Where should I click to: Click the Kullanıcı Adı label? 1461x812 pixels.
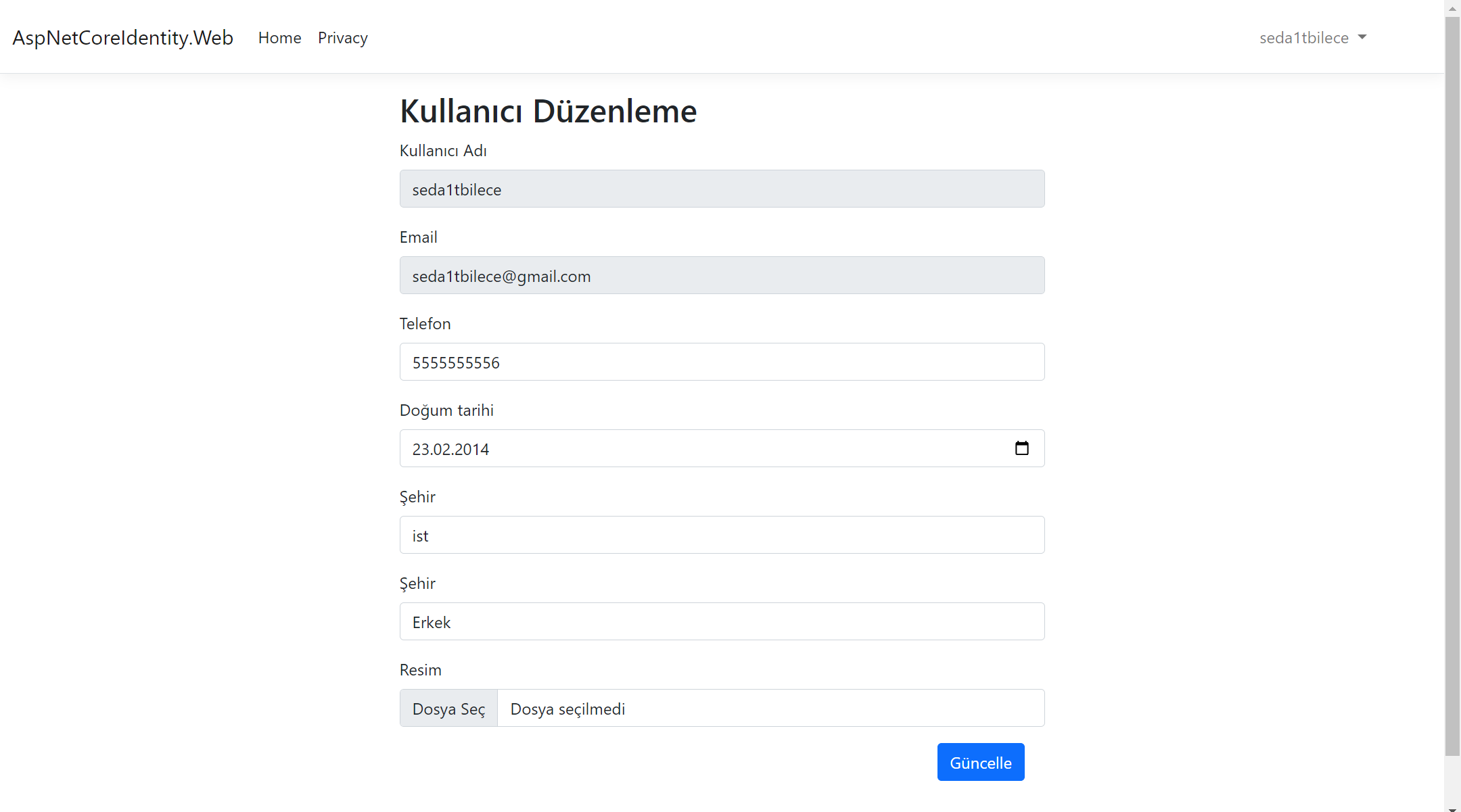click(443, 151)
